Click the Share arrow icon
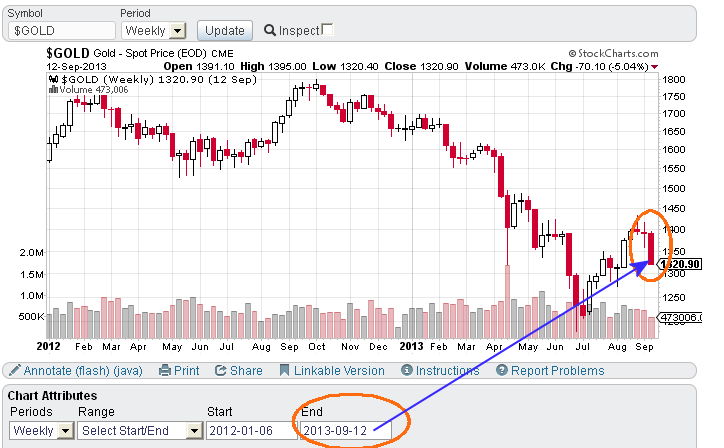724x448 pixels. point(221,370)
